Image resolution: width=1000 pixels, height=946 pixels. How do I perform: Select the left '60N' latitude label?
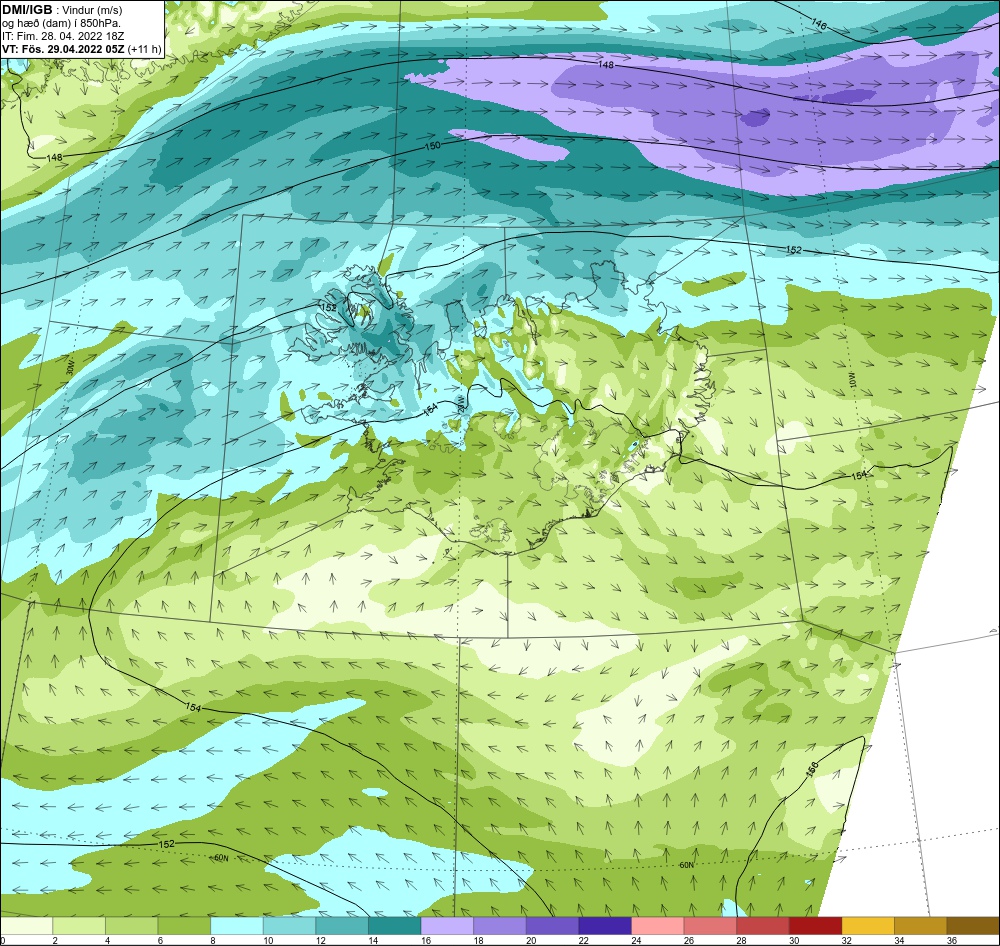[x=221, y=858]
